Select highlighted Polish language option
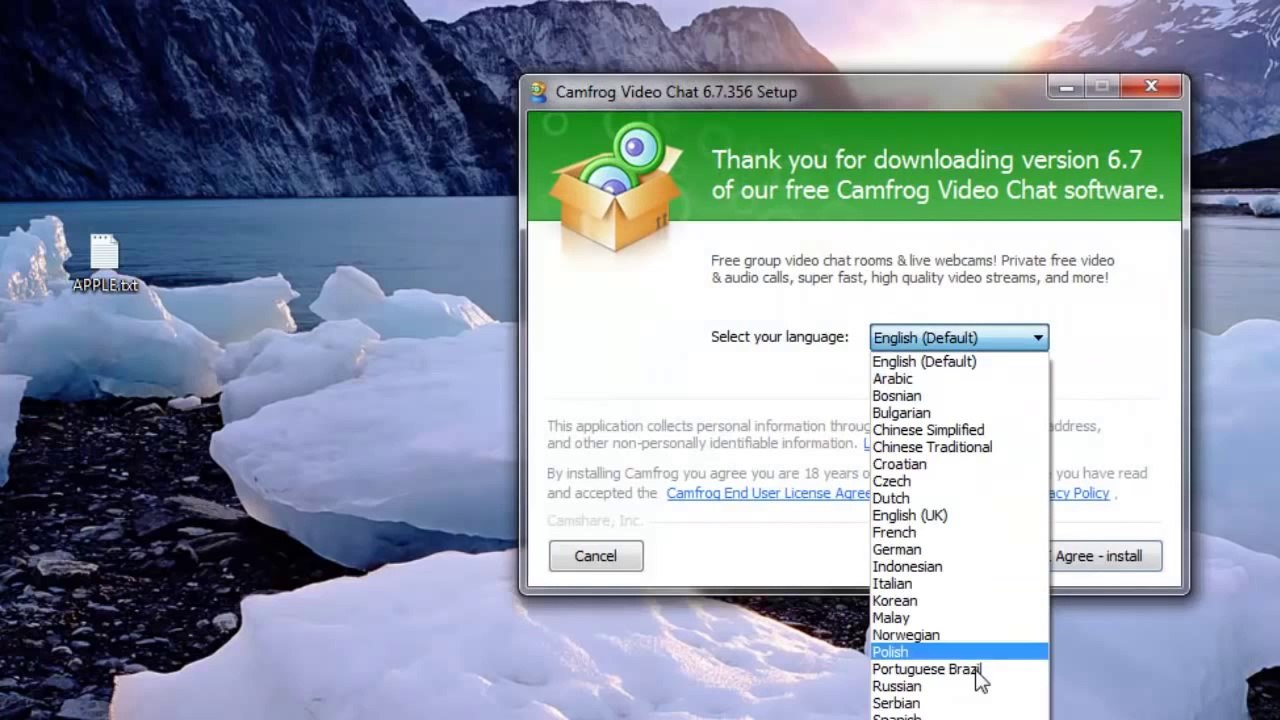 (960, 651)
